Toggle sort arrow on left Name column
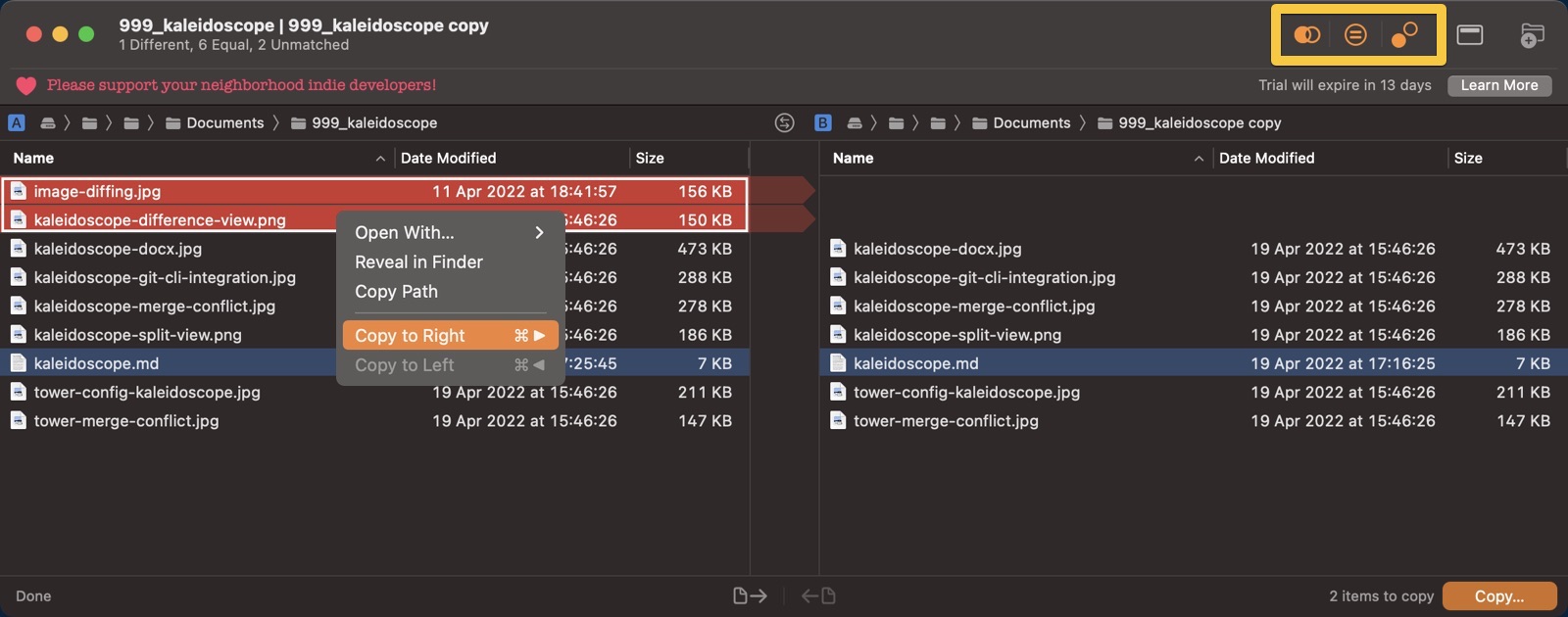This screenshot has width=1568, height=617. [x=380, y=159]
